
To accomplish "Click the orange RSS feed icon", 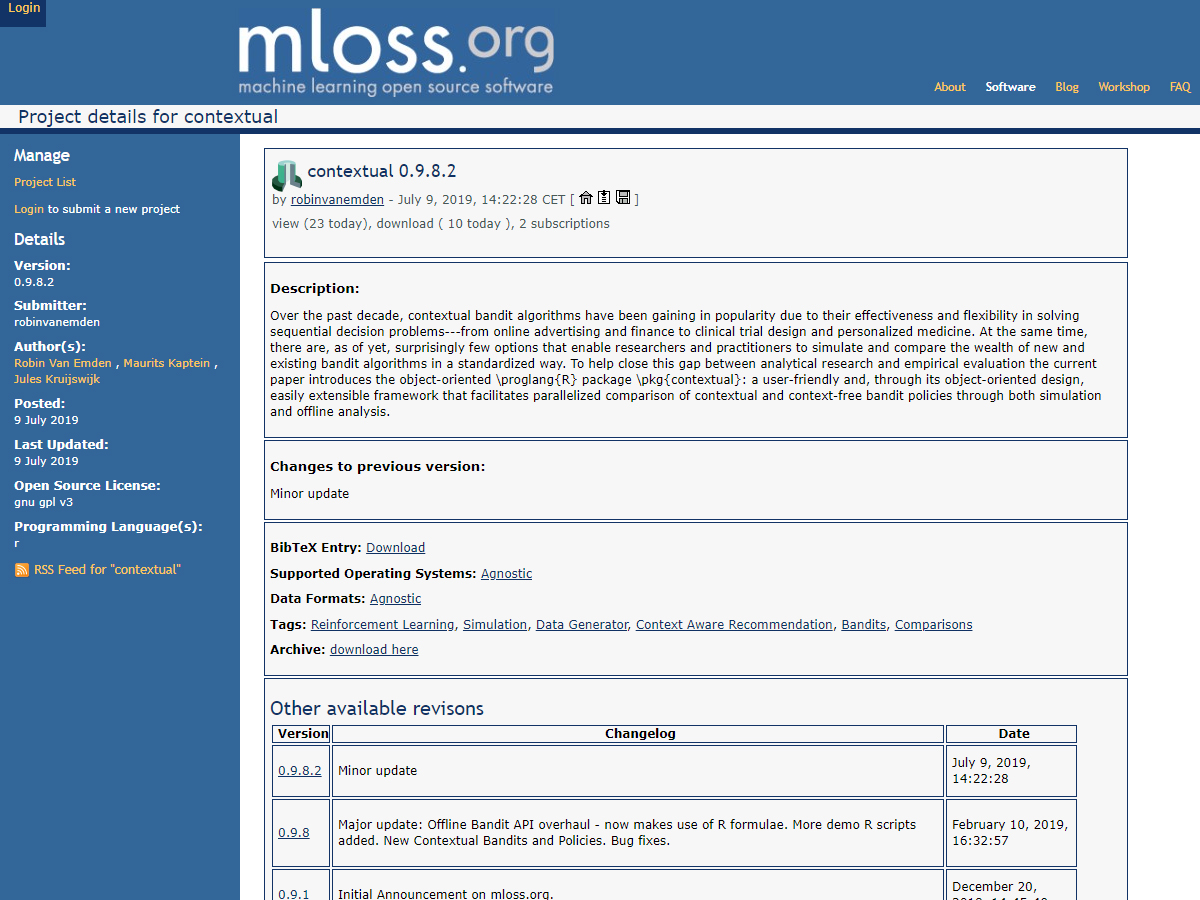I will (x=22, y=570).
